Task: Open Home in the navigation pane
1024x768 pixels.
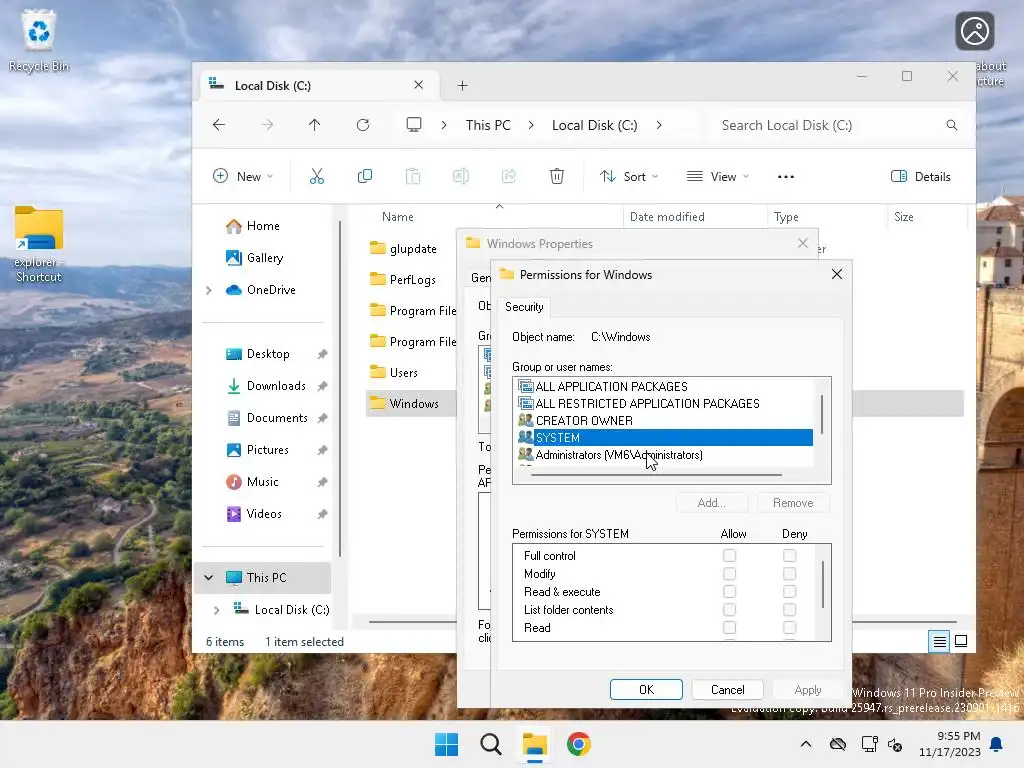Action: pos(263,226)
